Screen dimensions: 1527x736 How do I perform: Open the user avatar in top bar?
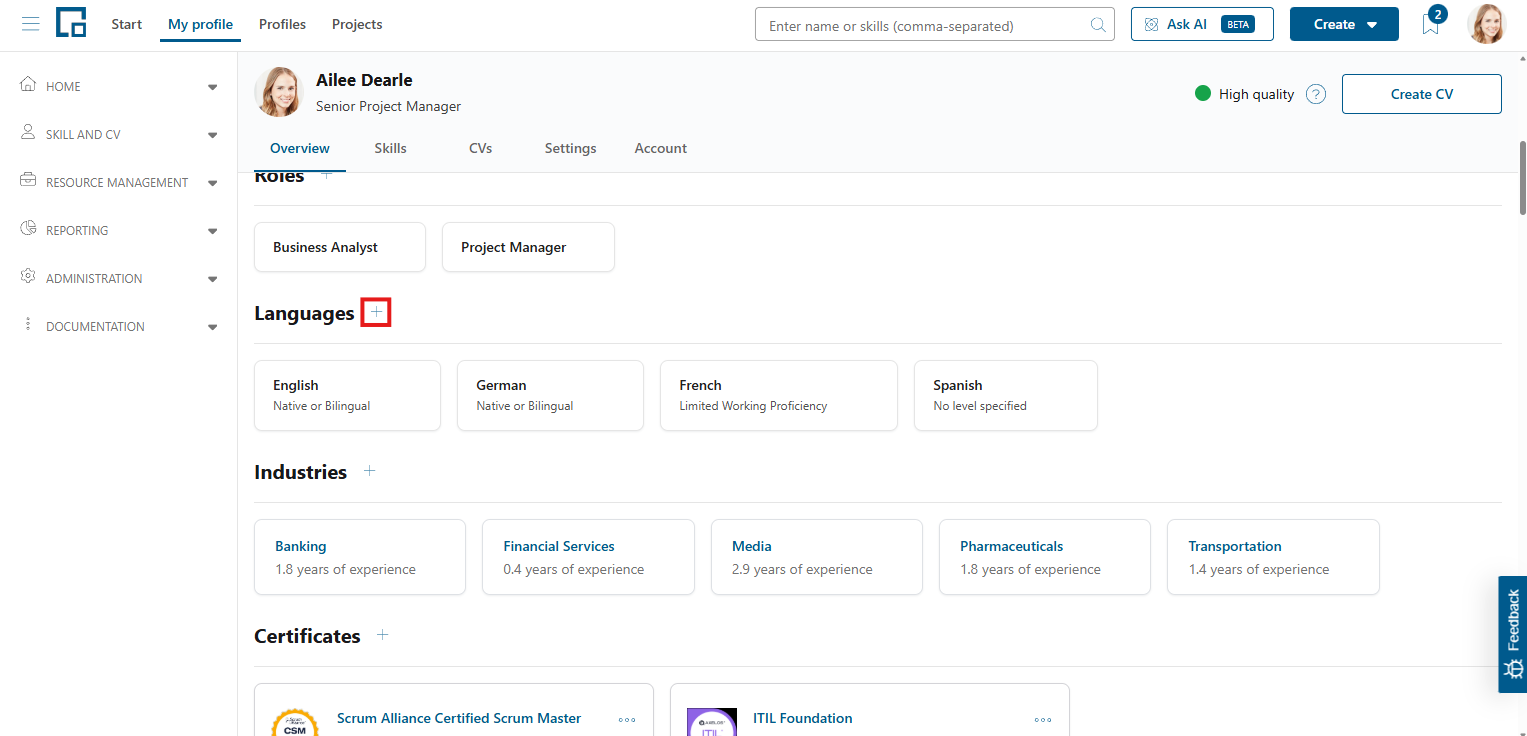tap(1486, 24)
